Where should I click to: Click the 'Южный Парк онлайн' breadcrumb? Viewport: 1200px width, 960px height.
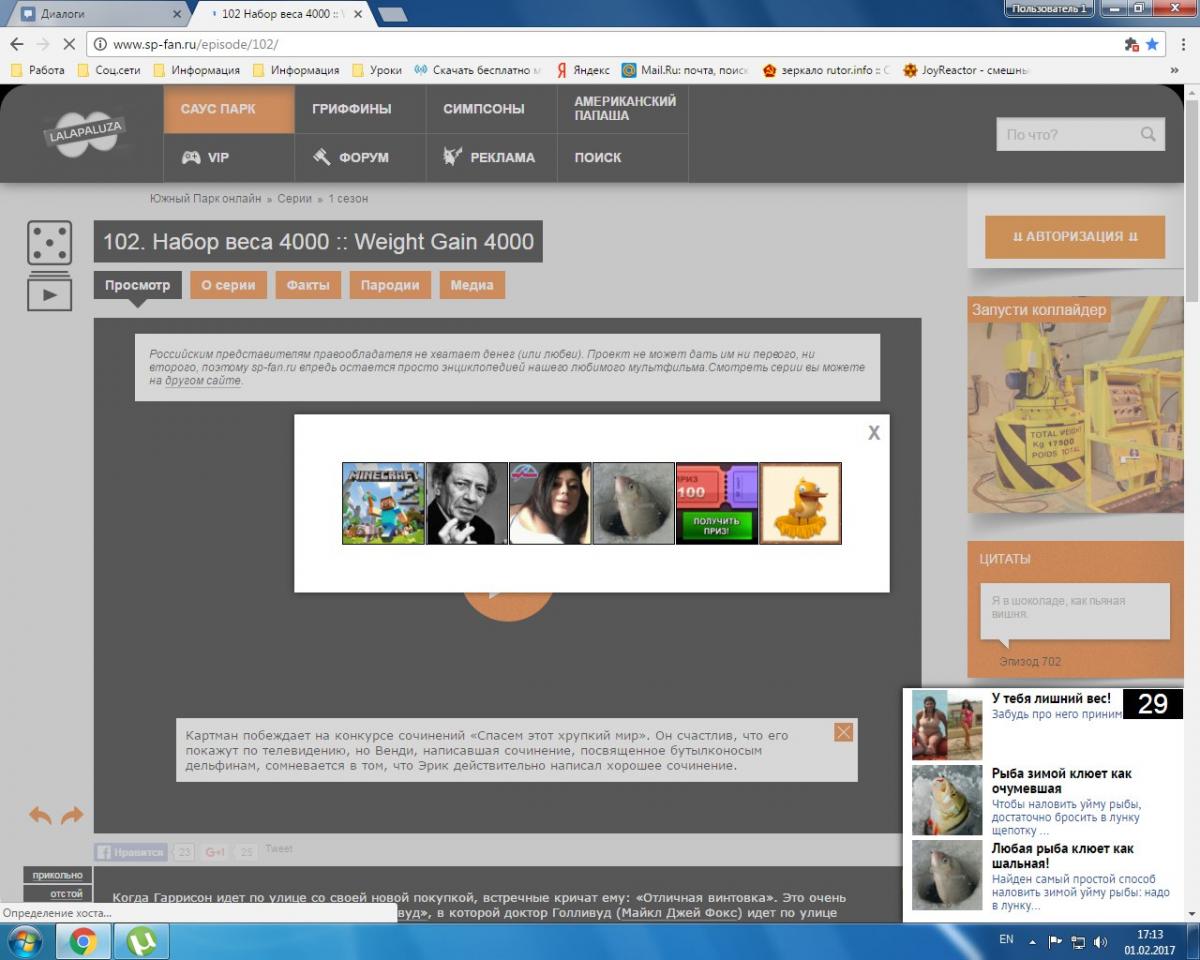point(205,198)
